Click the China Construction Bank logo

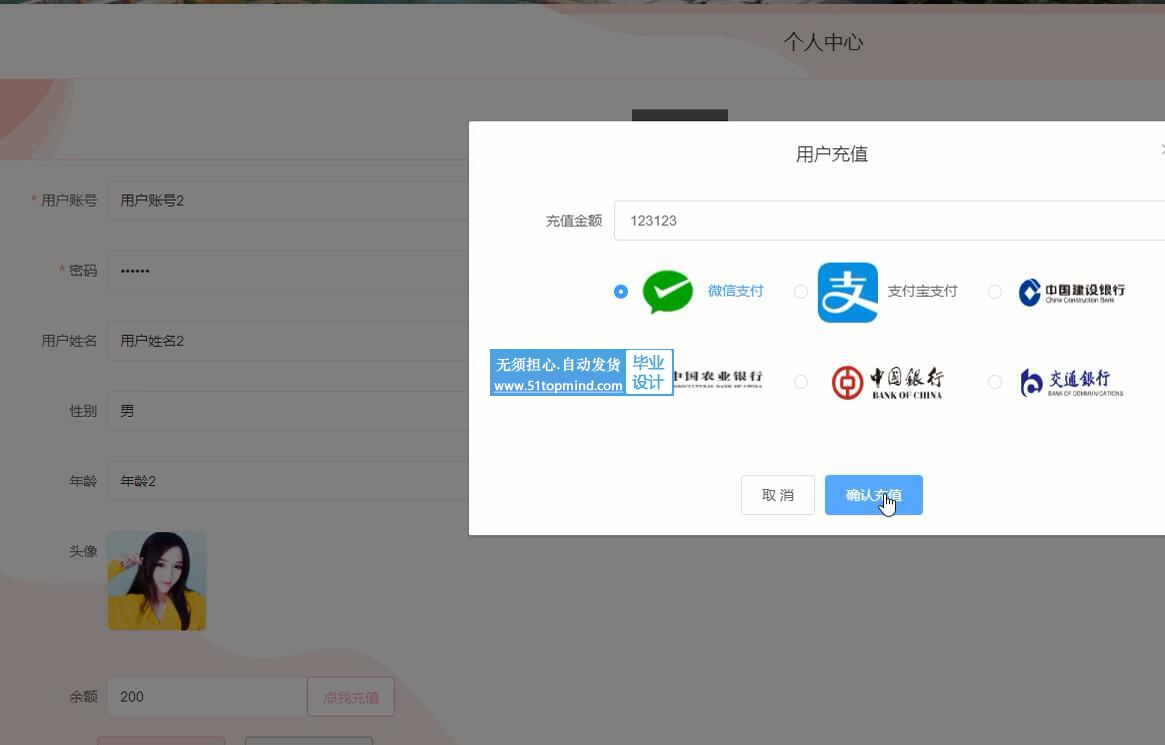(1071, 292)
